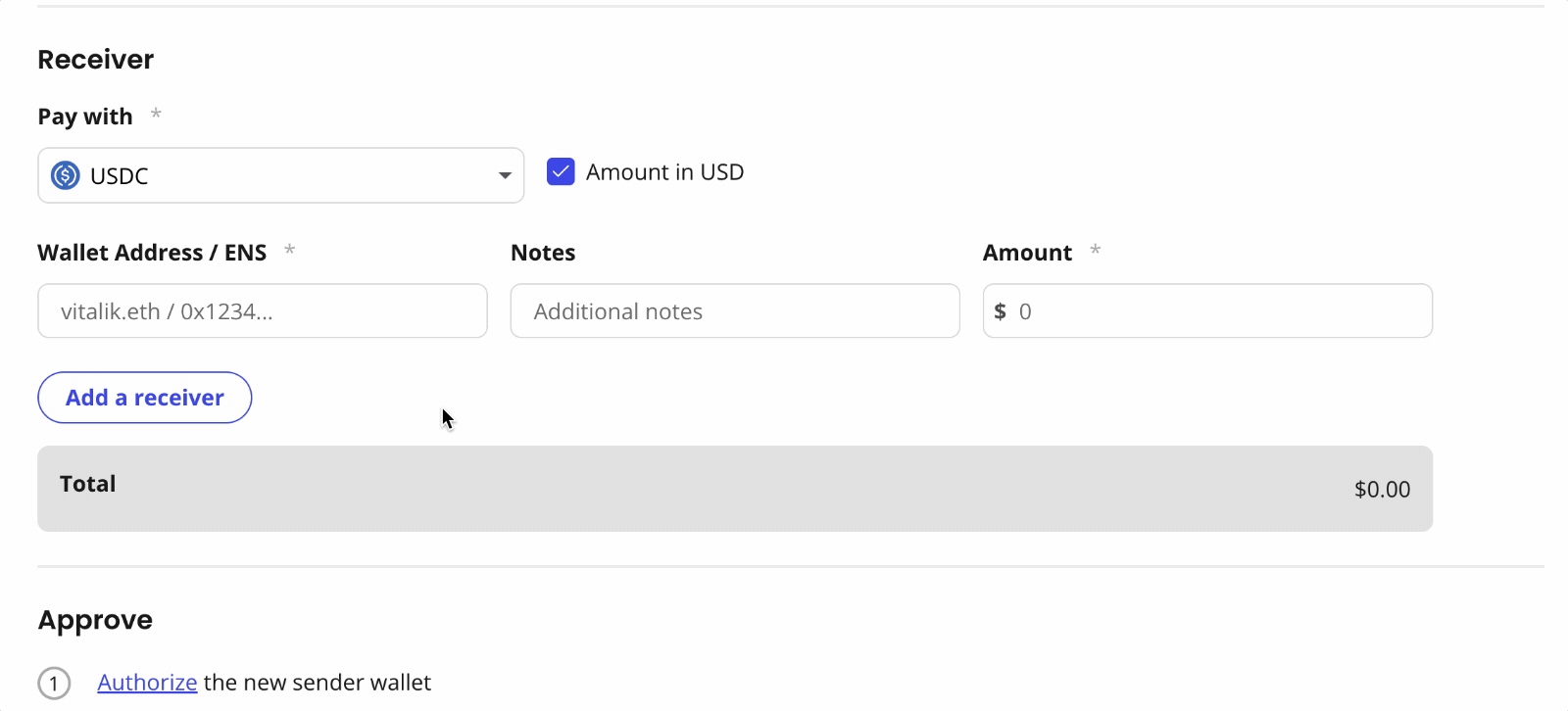Click the 'Amount in USD' label text
1568x711 pixels.
[x=664, y=172]
